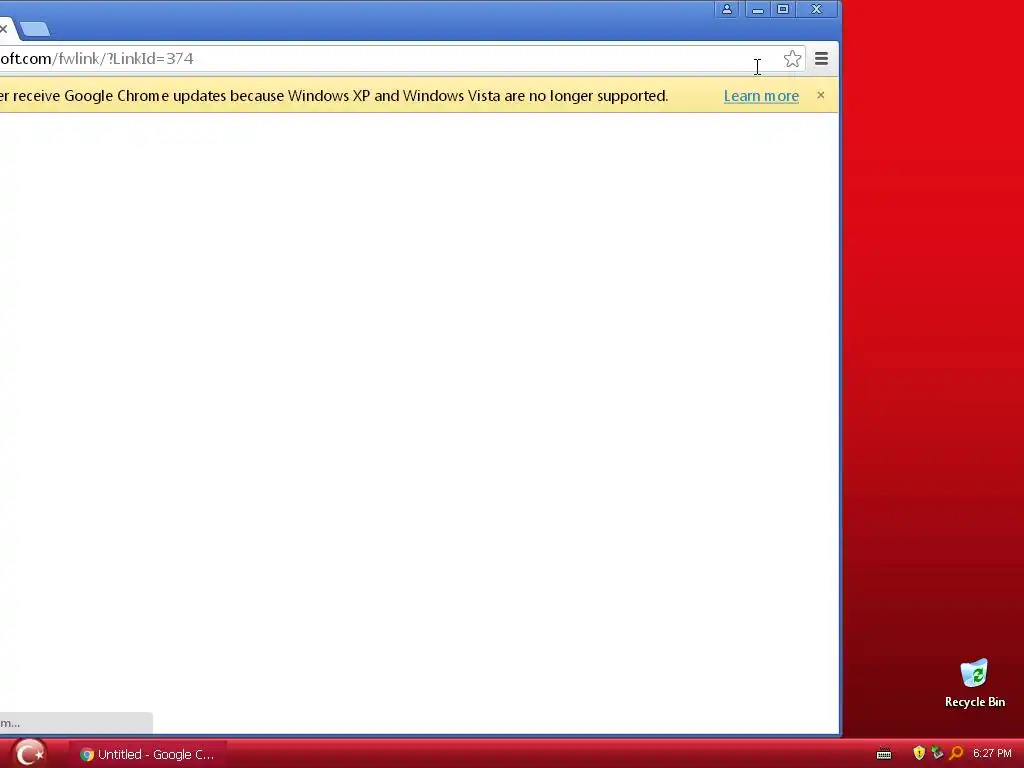This screenshot has height=768, width=1024.
Task: Close the current Chrome tab
Action: tap(3, 29)
